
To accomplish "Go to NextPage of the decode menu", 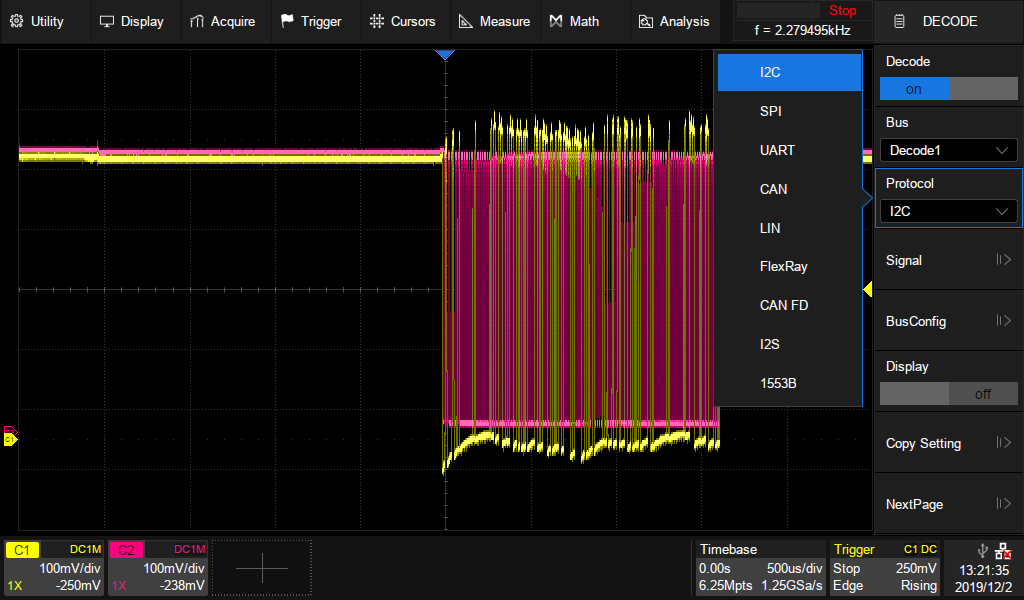I will pos(948,504).
